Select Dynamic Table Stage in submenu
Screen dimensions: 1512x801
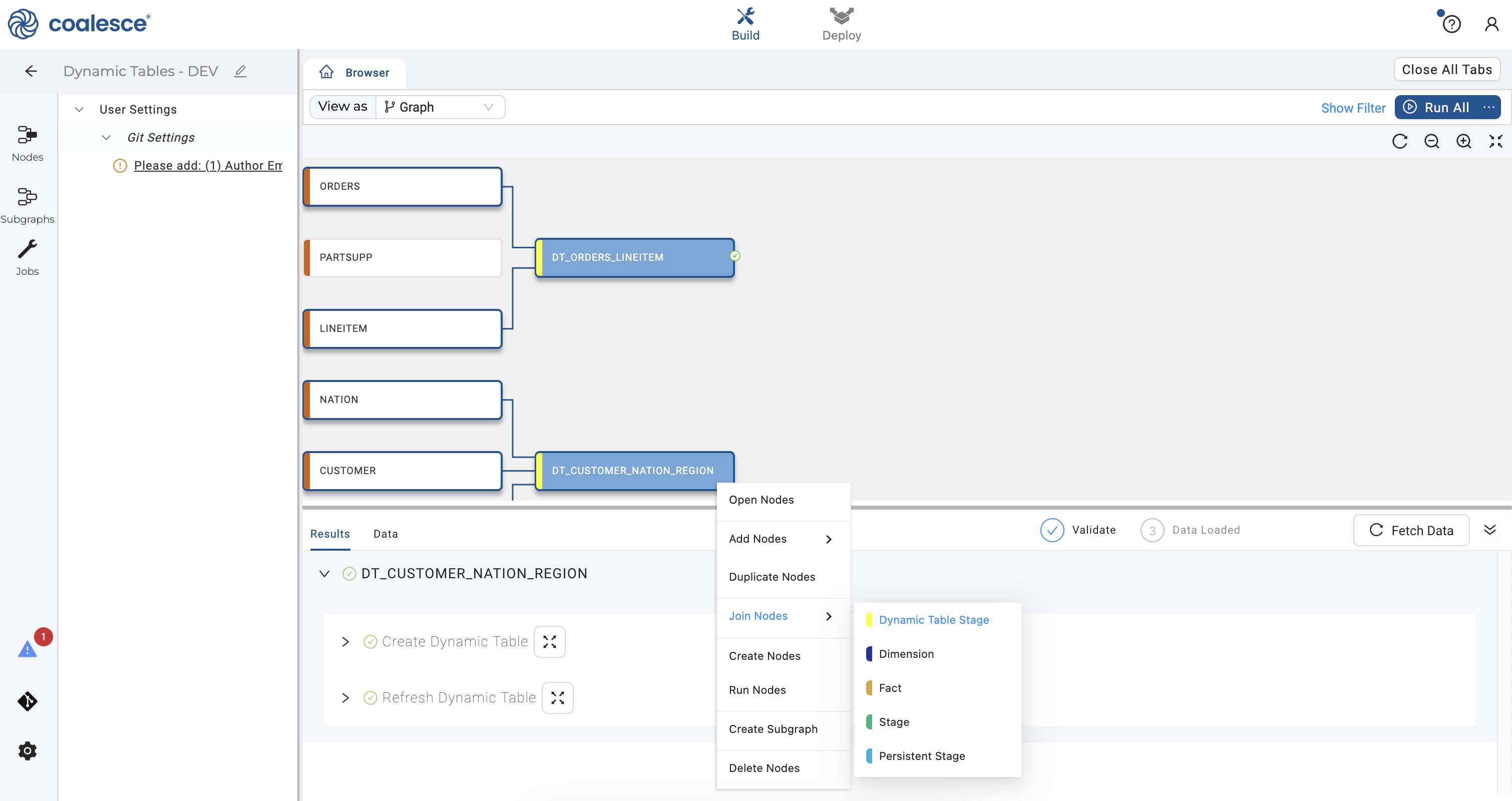(x=933, y=620)
